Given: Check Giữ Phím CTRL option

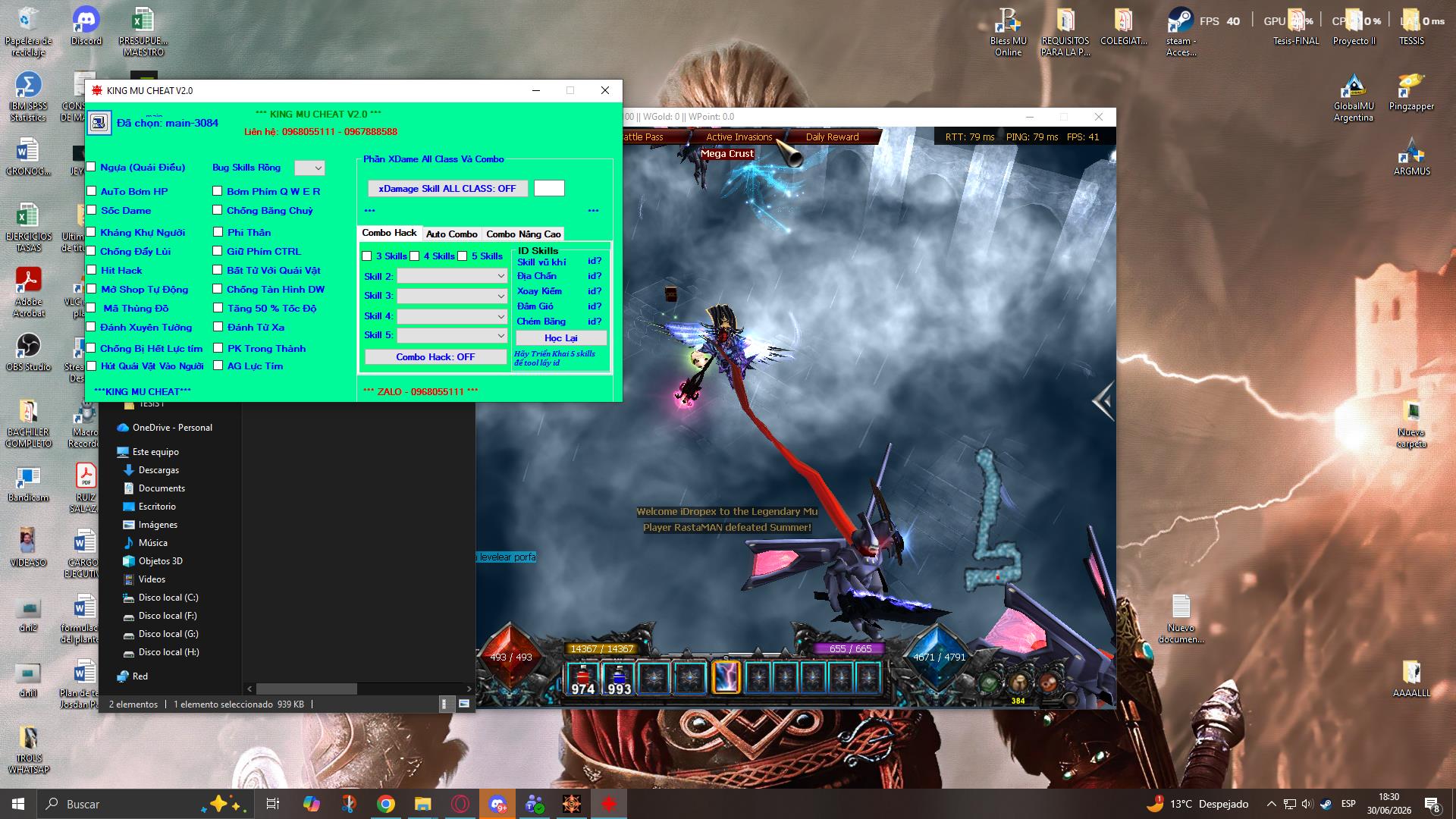Looking at the screenshot, I should point(218,251).
